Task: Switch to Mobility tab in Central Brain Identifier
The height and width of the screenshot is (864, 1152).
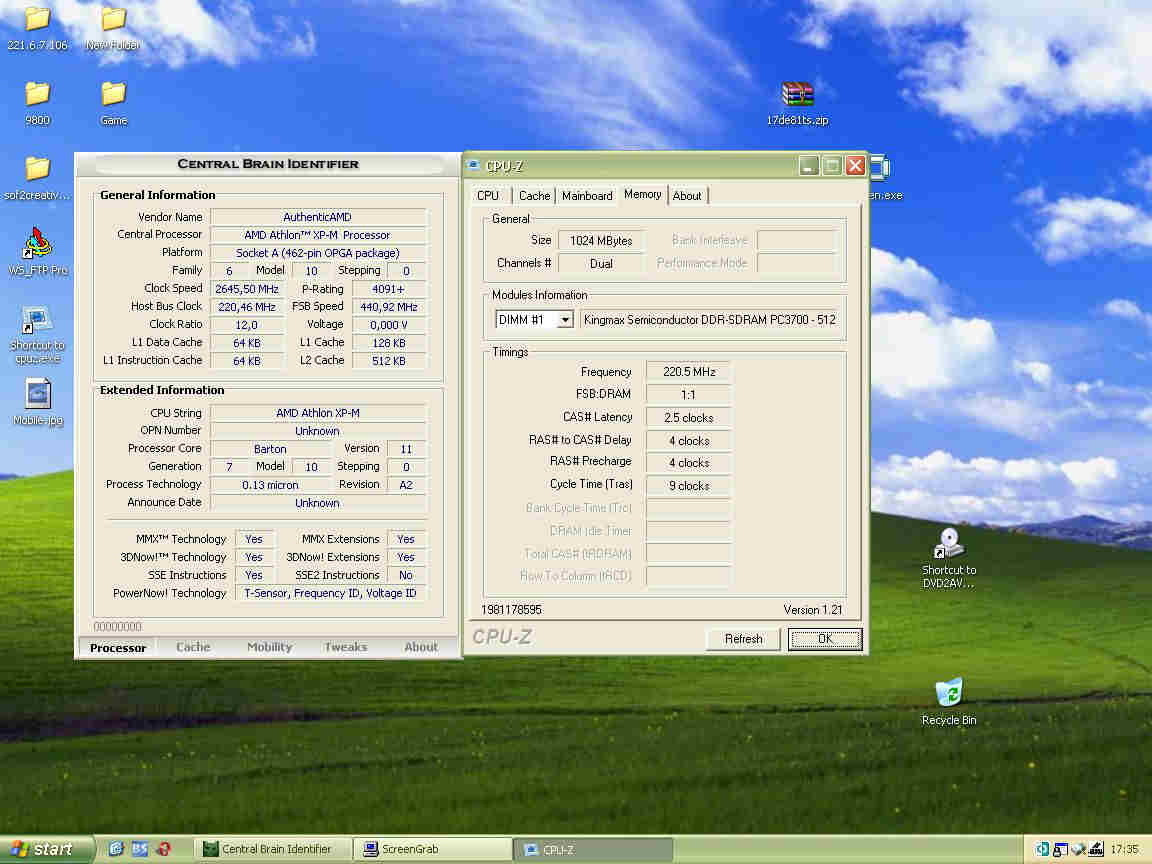Action: (x=269, y=647)
